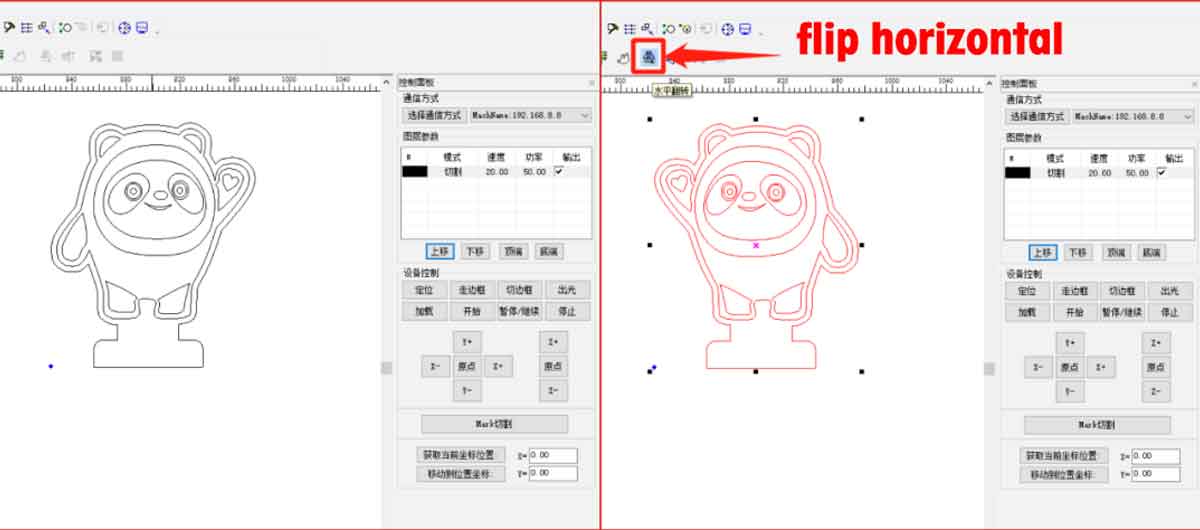Click 原点 between X- and X+, left window
This screenshot has width=1200, height=530.
467,367
